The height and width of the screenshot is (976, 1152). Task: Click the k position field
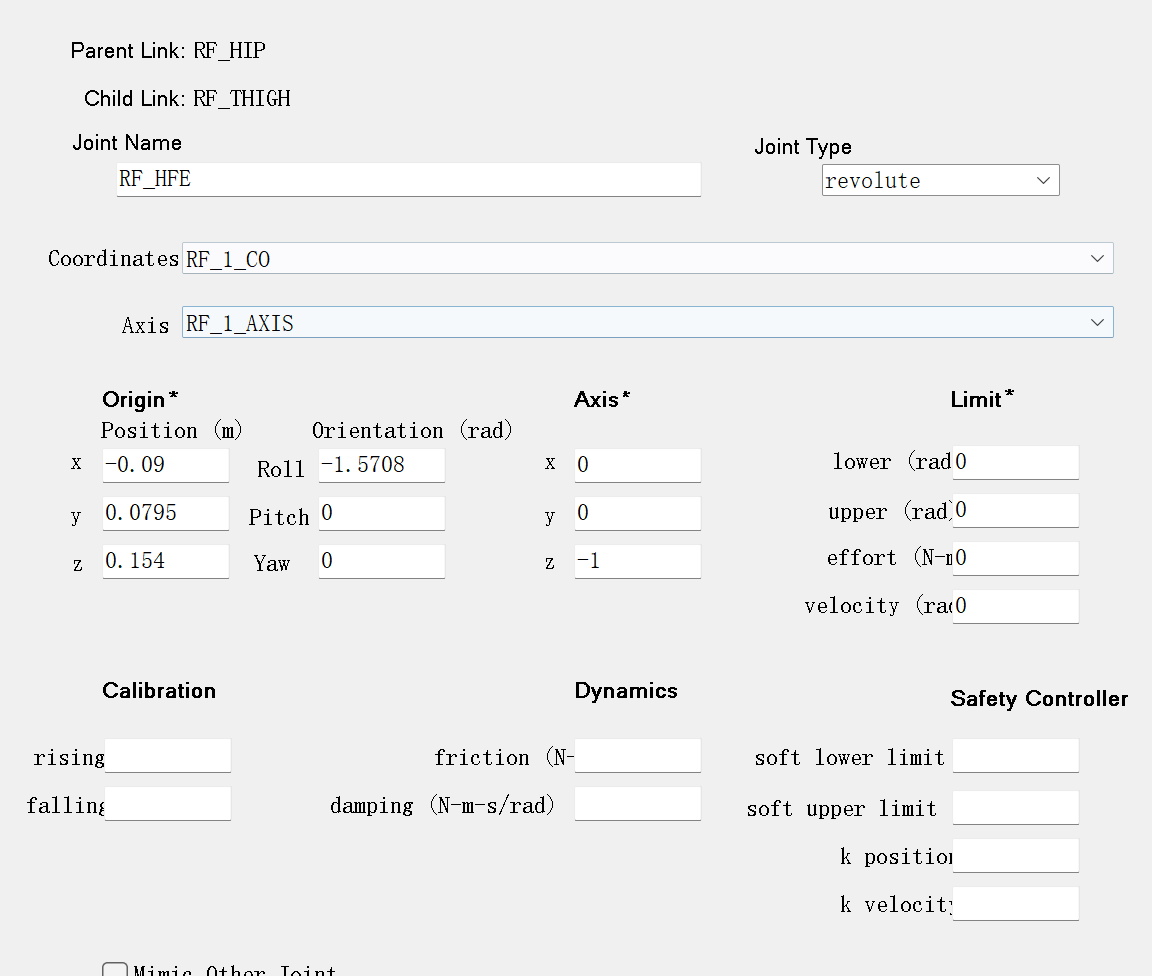coord(1015,855)
